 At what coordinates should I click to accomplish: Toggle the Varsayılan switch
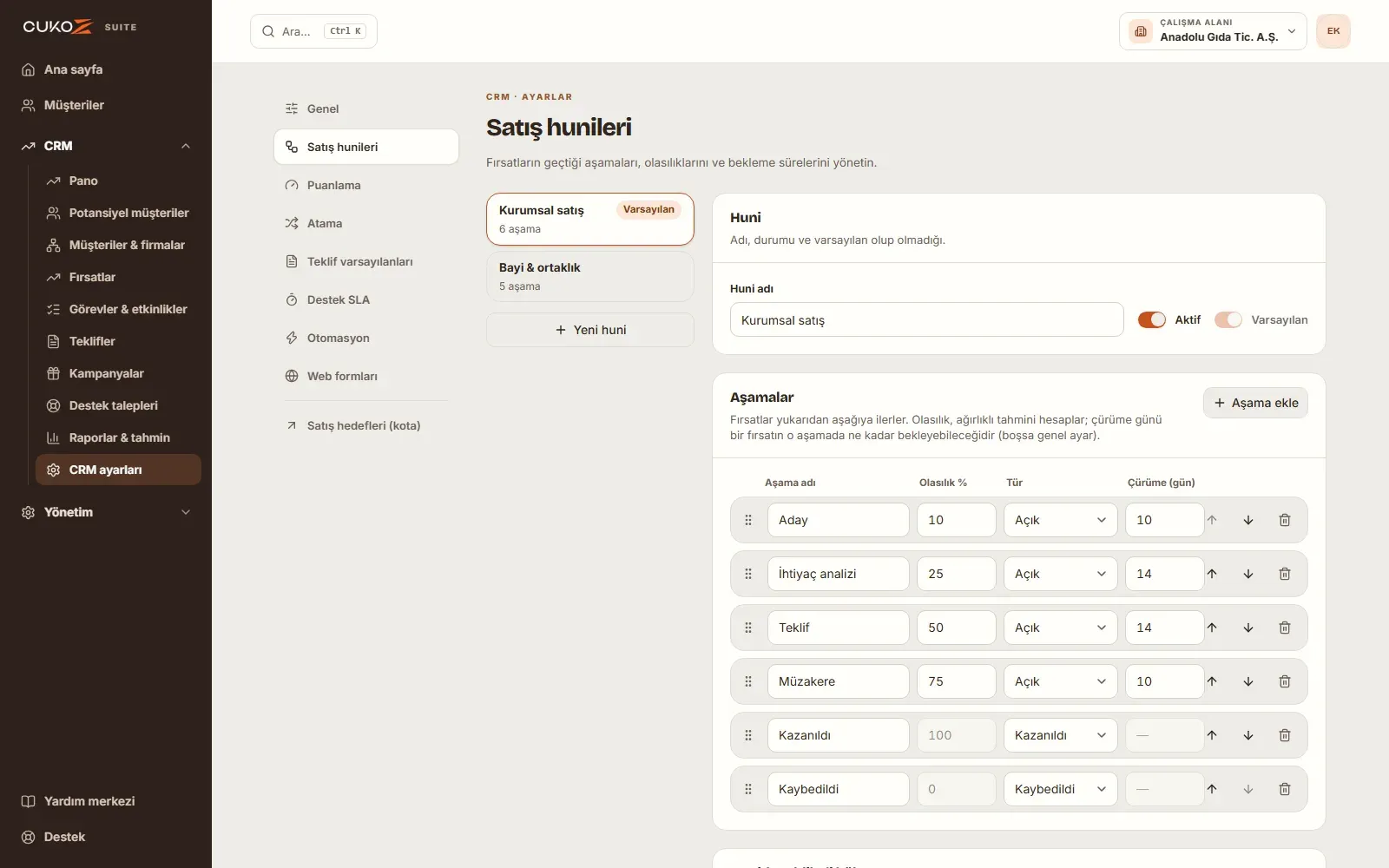(1228, 319)
